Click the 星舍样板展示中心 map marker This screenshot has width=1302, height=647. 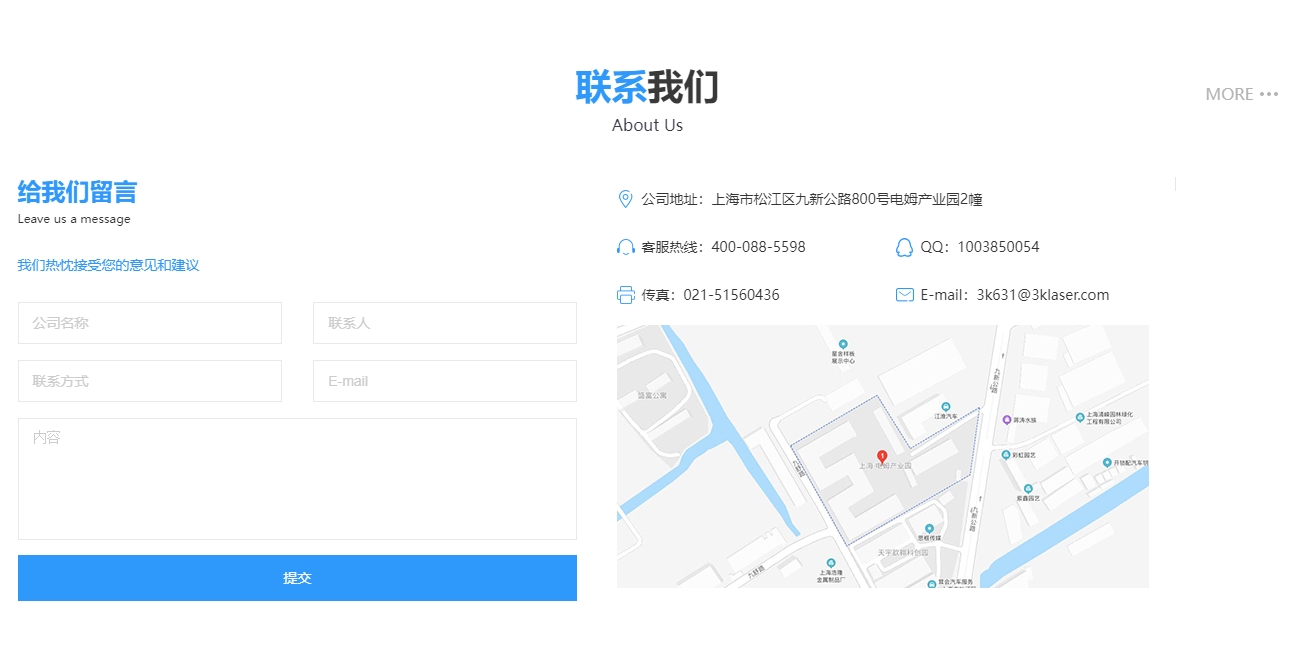pyautogui.click(x=843, y=344)
